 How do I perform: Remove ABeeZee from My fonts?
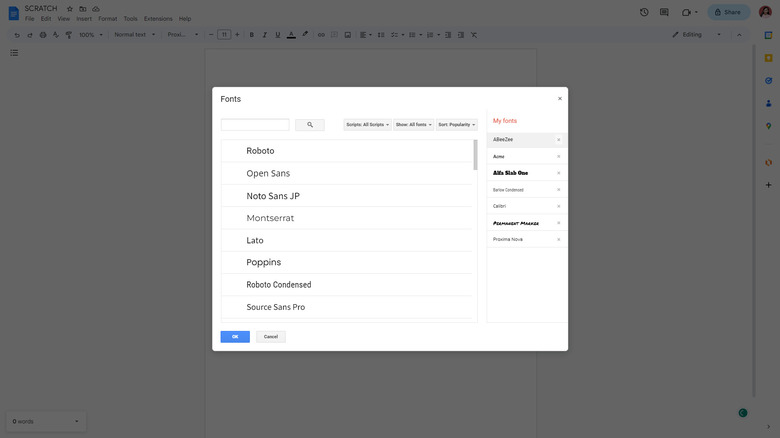point(558,140)
